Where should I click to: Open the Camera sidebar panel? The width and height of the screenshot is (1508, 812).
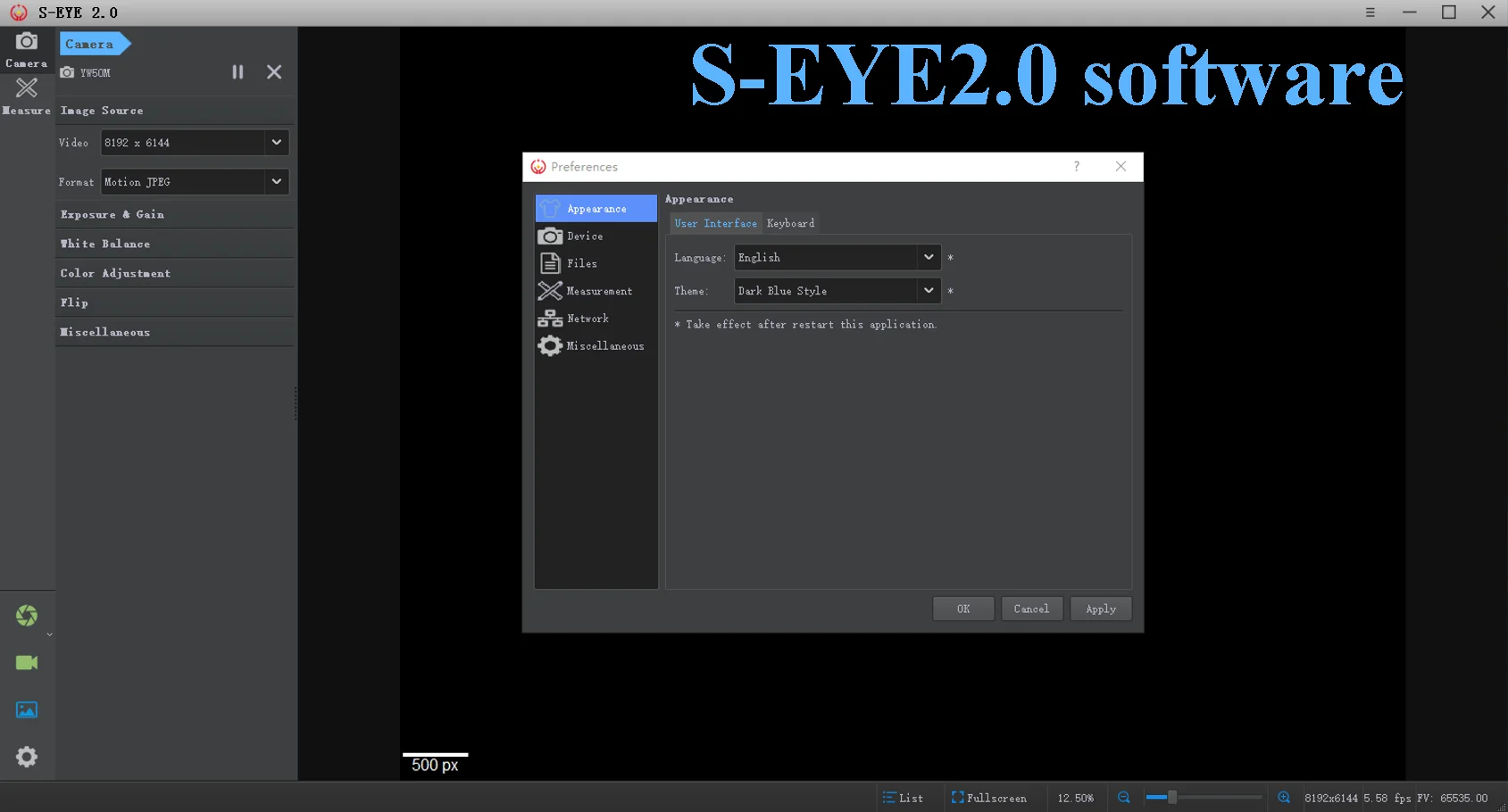tap(27, 50)
